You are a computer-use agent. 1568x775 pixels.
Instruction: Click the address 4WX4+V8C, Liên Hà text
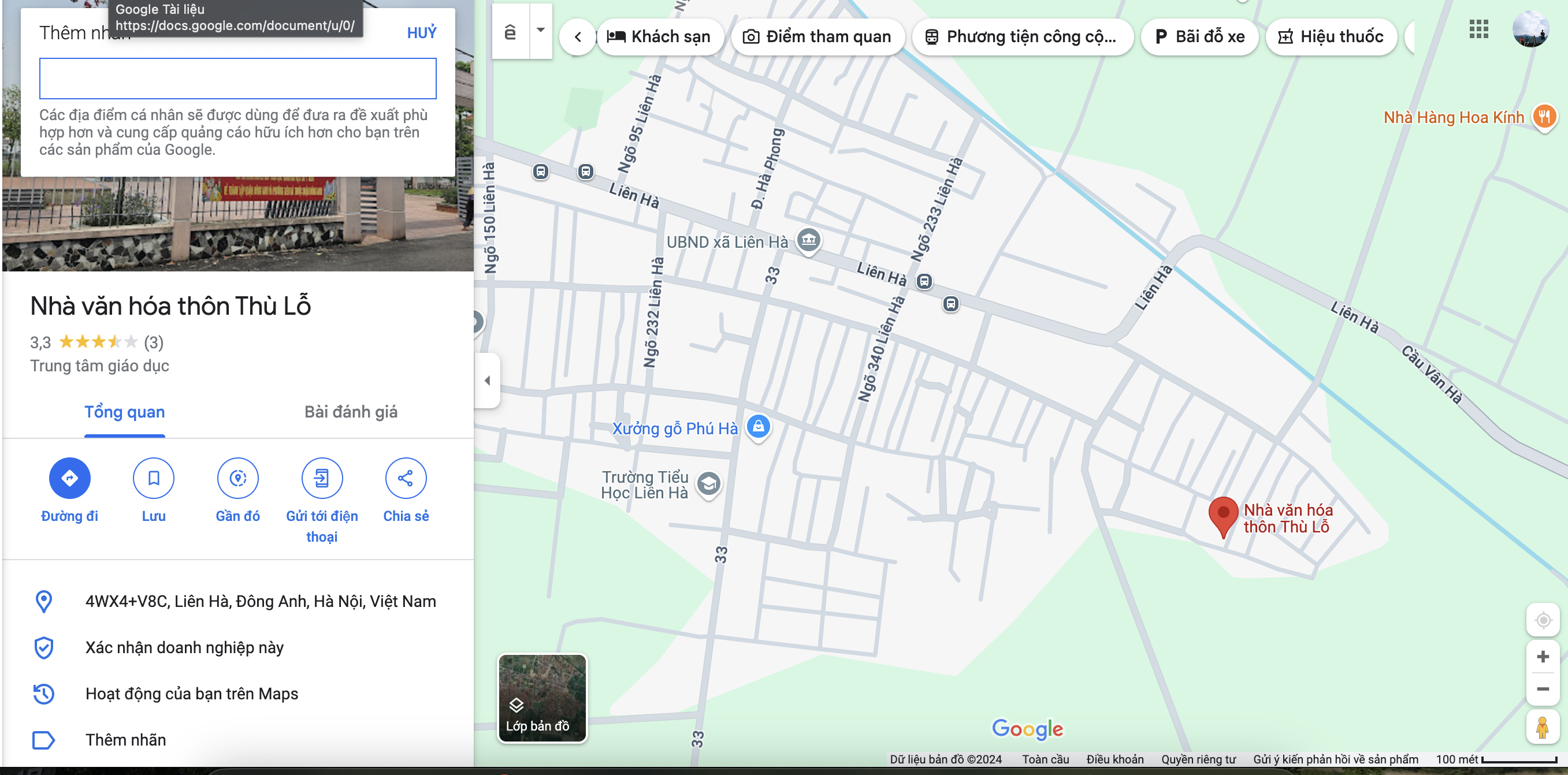click(x=261, y=602)
